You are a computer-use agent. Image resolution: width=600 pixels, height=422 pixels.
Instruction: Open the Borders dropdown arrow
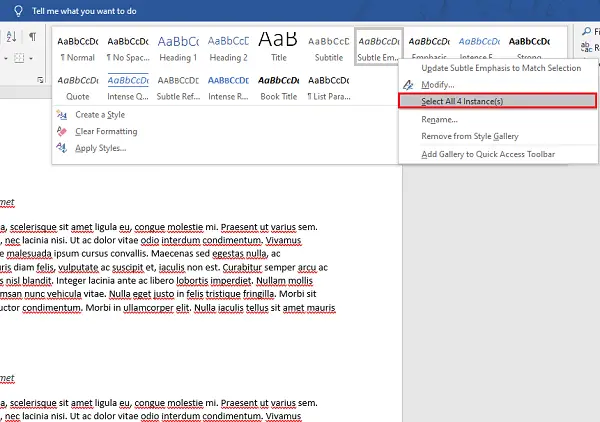(31, 59)
